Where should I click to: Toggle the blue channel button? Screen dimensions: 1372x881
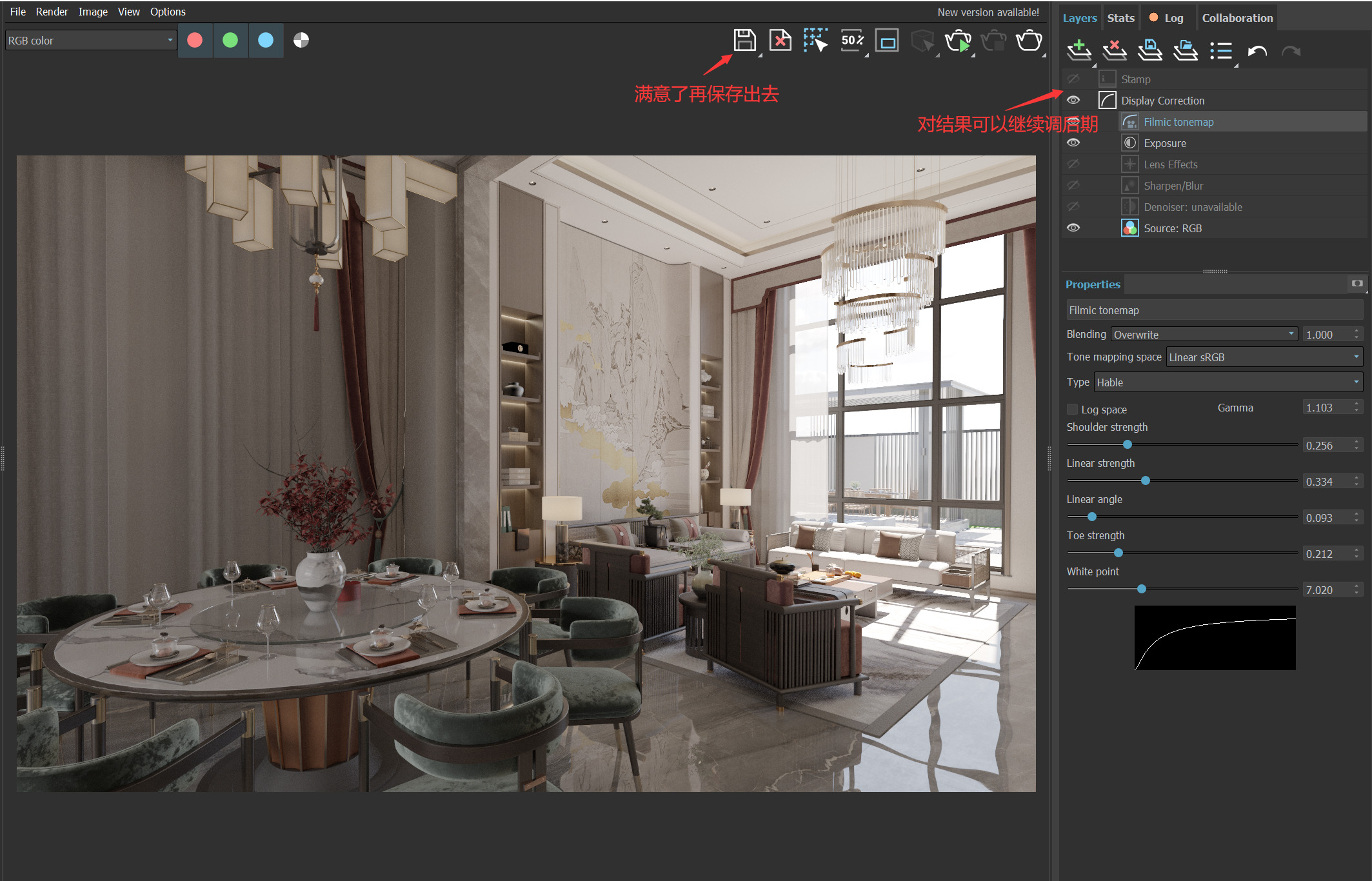tap(266, 41)
